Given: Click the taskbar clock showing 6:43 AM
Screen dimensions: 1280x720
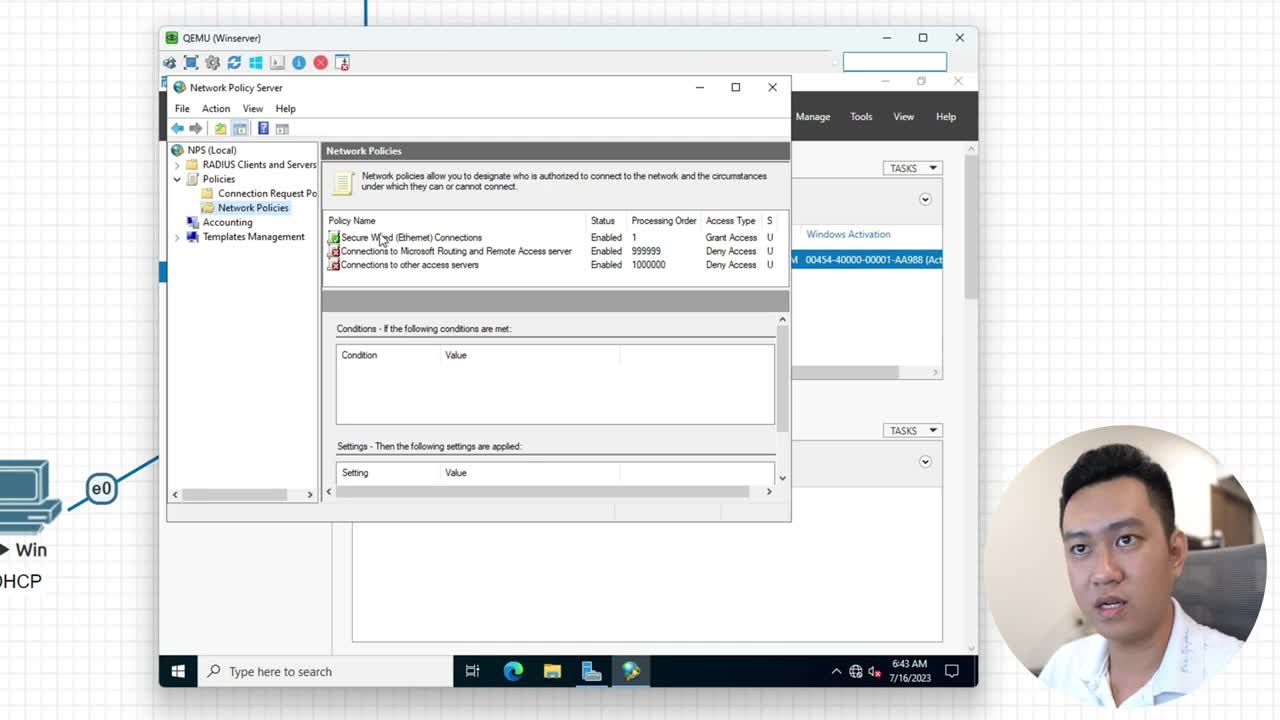Looking at the screenshot, I should tap(910, 671).
